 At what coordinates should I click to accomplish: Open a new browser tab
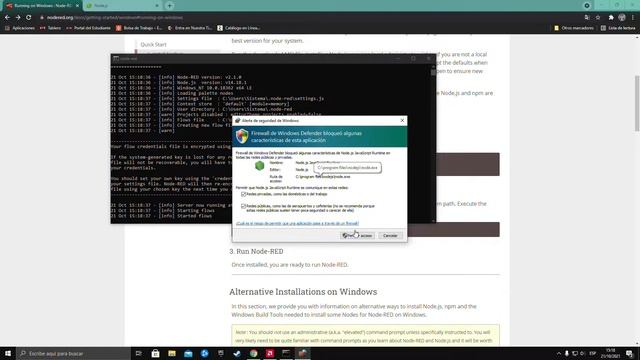pyautogui.click(x=169, y=6)
